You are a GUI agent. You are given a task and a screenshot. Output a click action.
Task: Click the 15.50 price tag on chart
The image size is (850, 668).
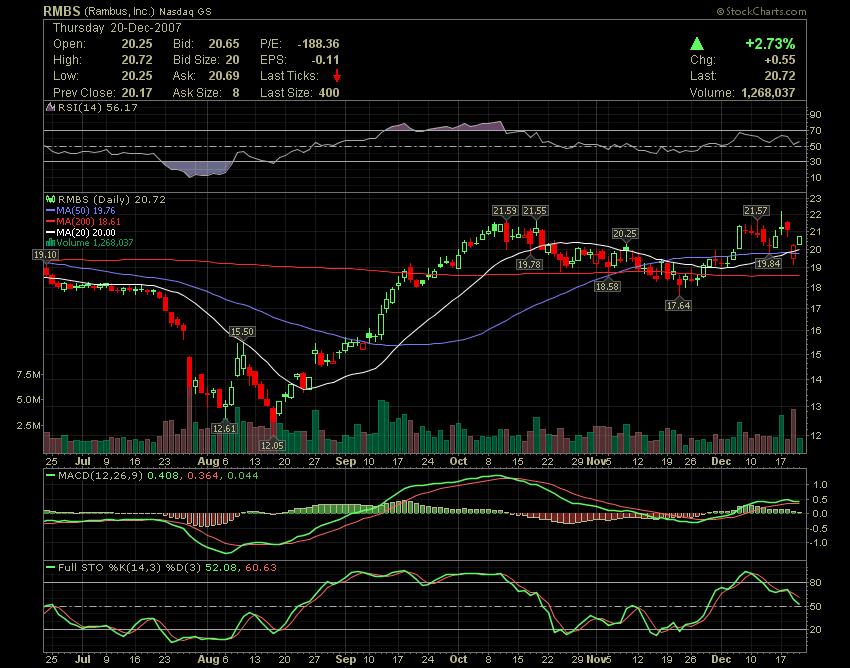pos(242,332)
